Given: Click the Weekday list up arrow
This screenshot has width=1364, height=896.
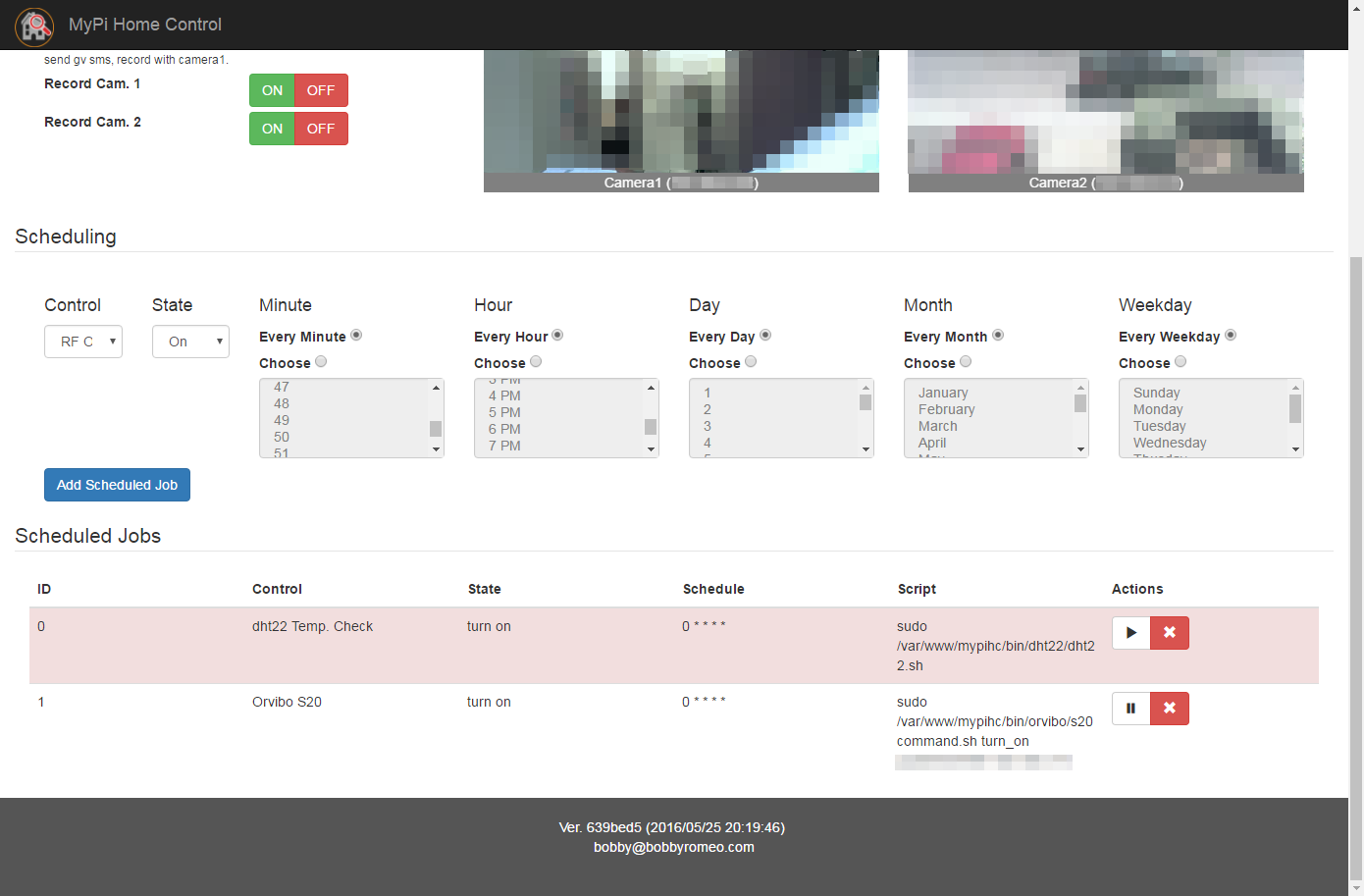Looking at the screenshot, I should pos(1295,388).
